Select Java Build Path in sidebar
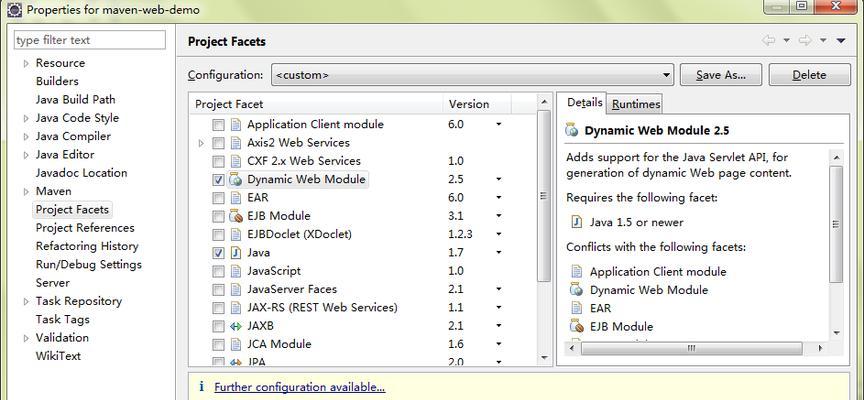The width and height of the screenshot is (864, 400). click(x=75, y=100)
